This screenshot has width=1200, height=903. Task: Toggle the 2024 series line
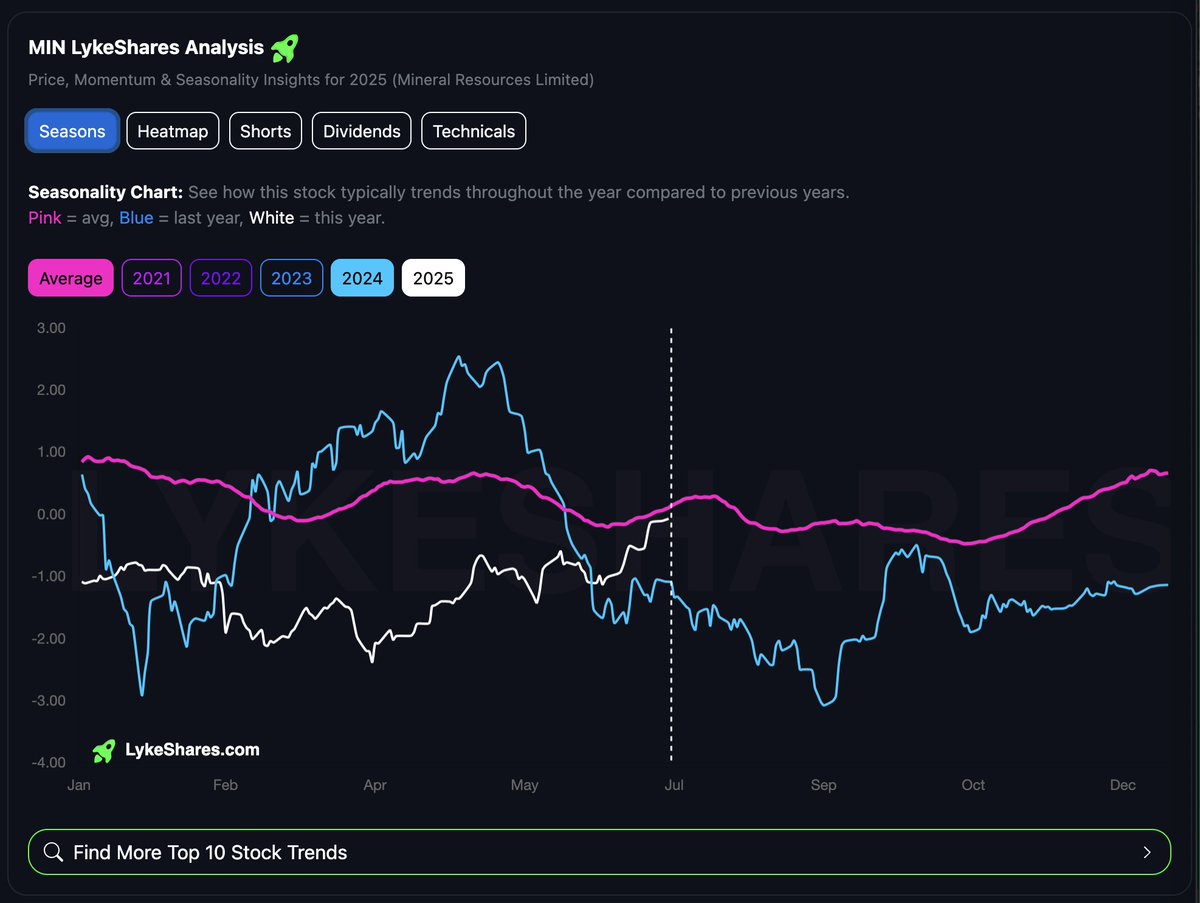(362, 278)
